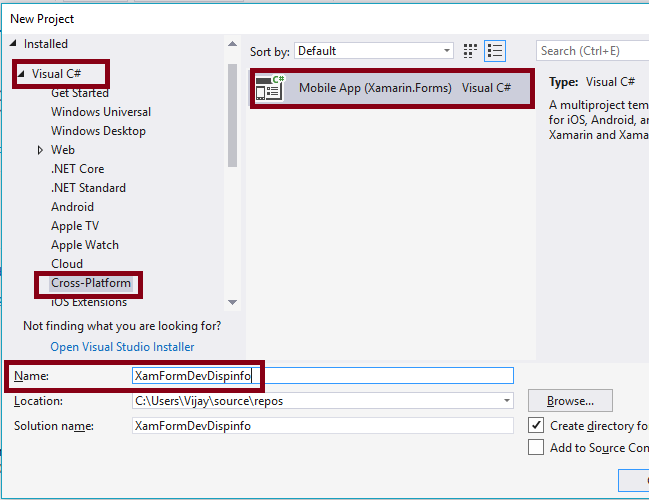Select Cross-Platform category
This screenshot has width=649, height=500.
tap(91, 283)
